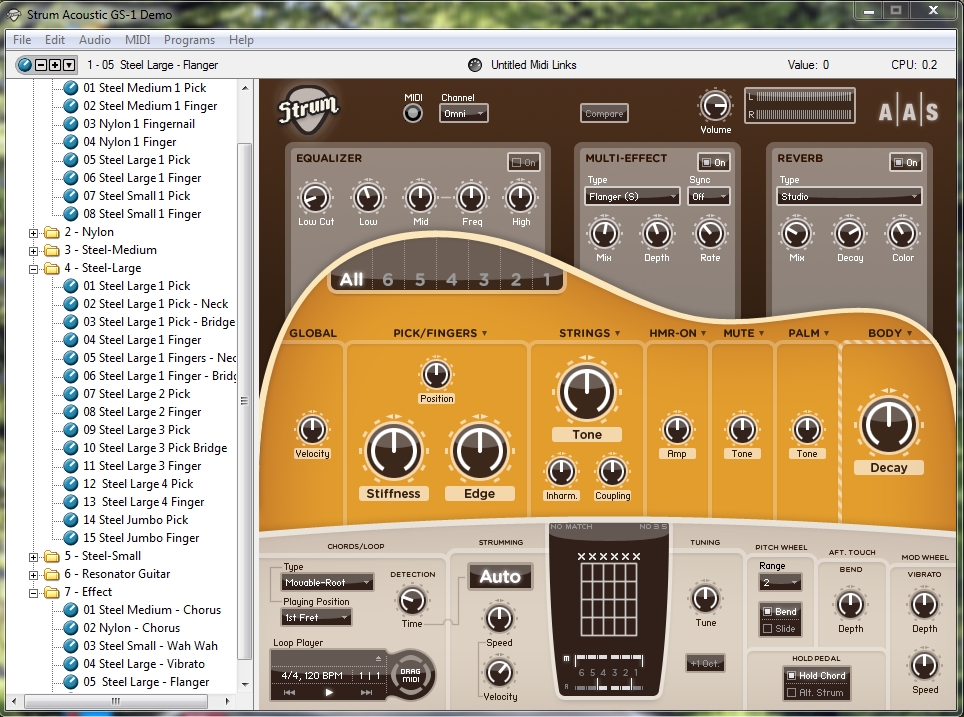The height and width of the screenshot is (717, 964).
Task: Click the down-arrow icon in program toolbar
Action: pos(69,65)
